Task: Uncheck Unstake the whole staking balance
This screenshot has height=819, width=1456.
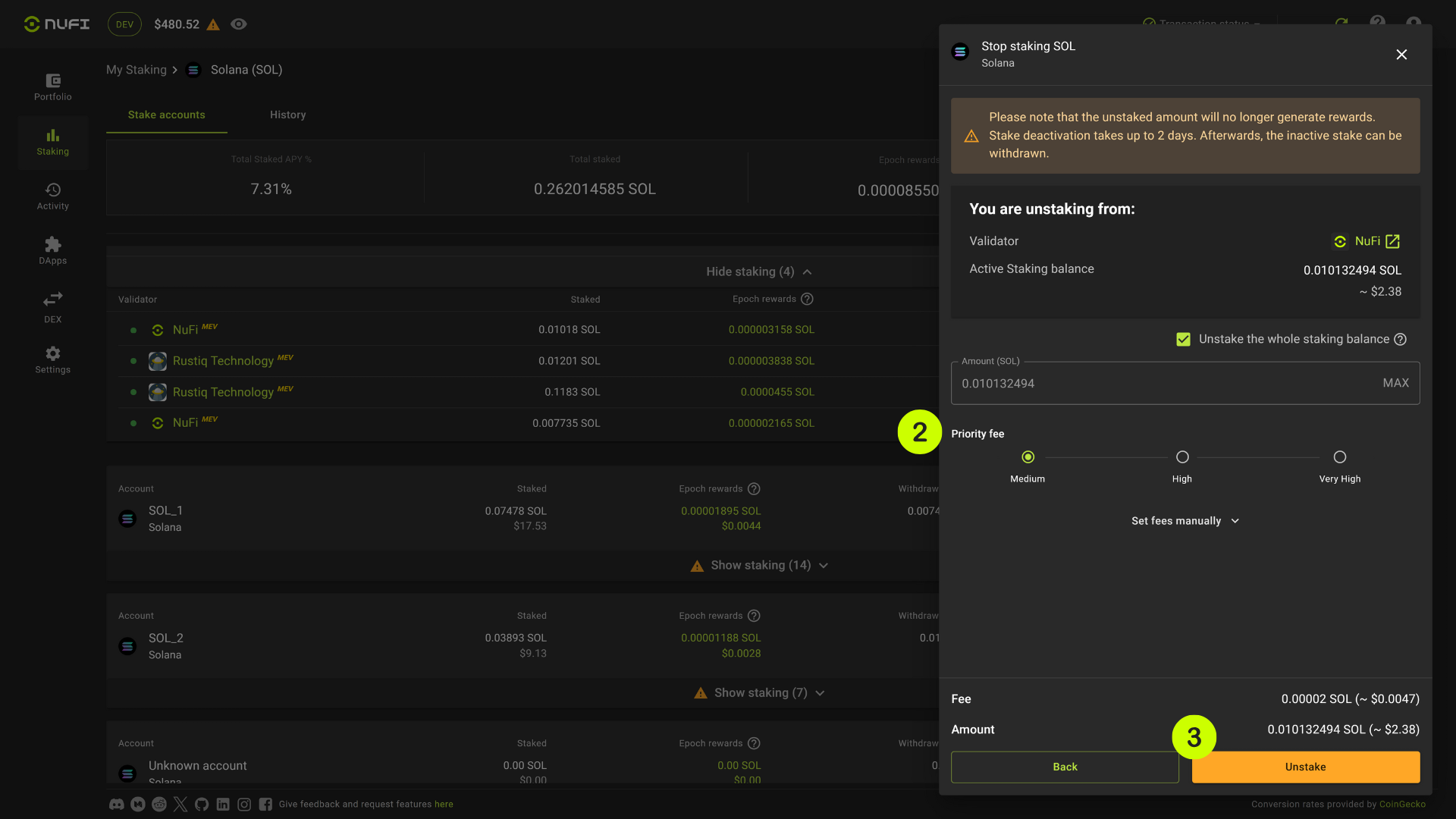Action: click(x=1183, y=339)
